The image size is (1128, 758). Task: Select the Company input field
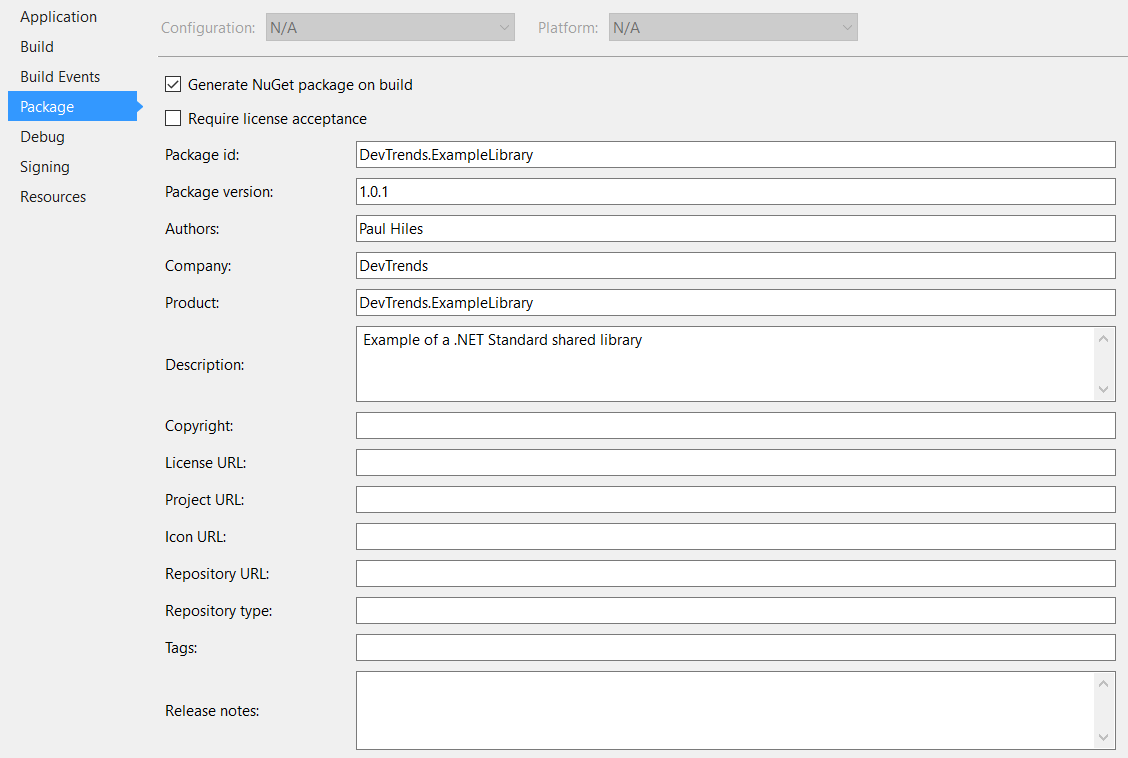click(x=735, y=265)
